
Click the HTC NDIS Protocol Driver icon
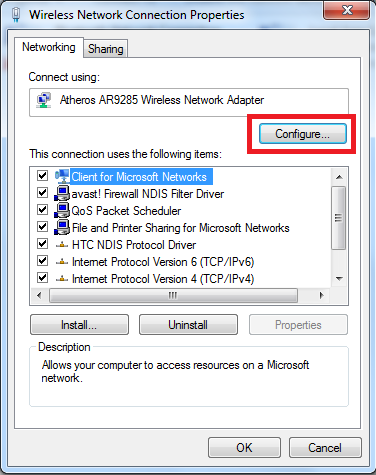tap(62, 245)
